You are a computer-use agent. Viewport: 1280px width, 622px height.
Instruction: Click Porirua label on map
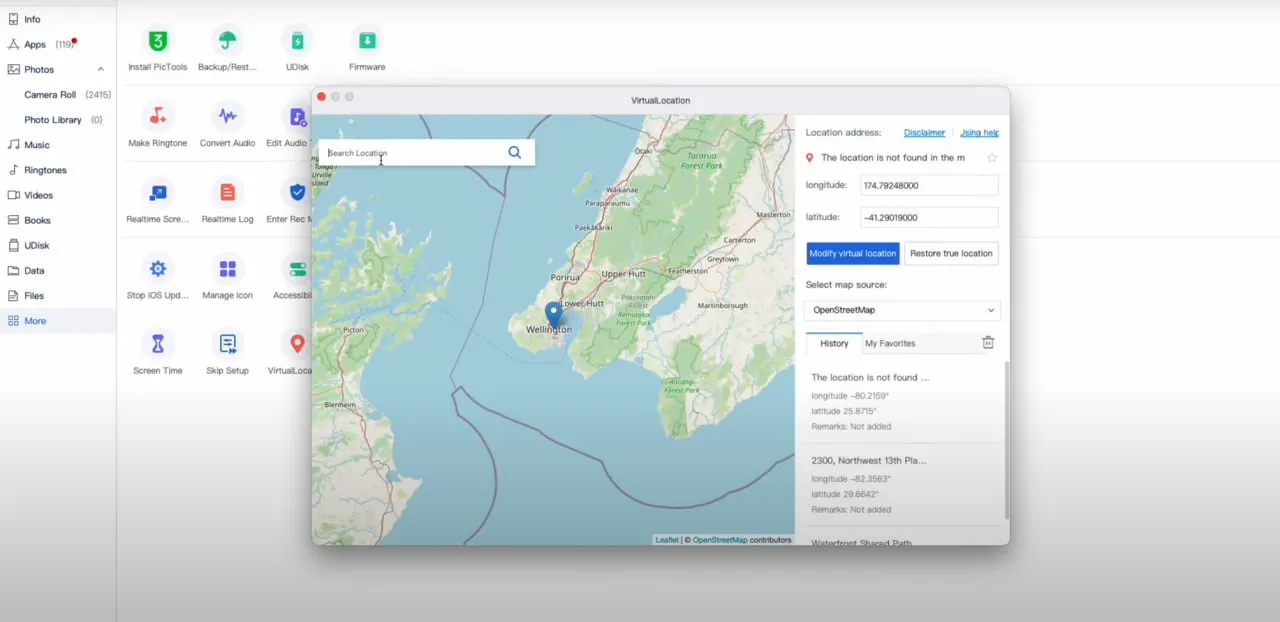[x=566, y=278]
